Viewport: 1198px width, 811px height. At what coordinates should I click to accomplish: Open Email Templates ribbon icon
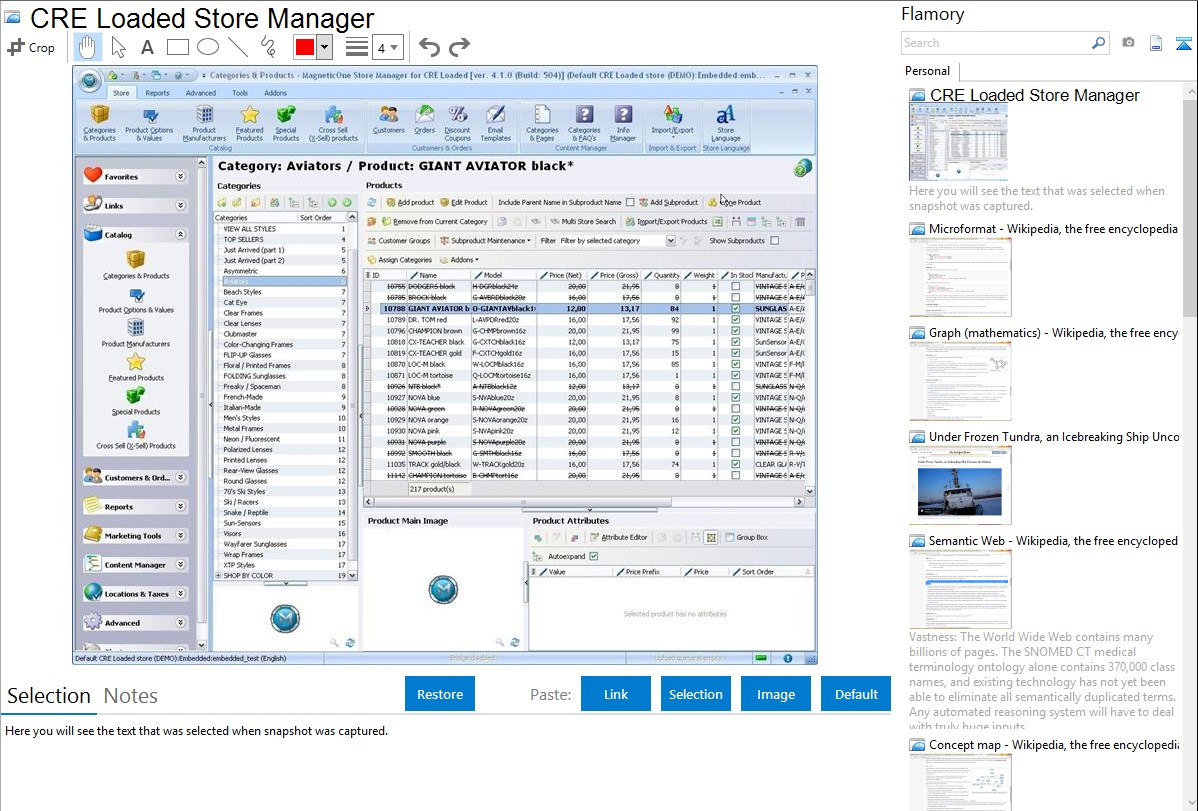495,123
